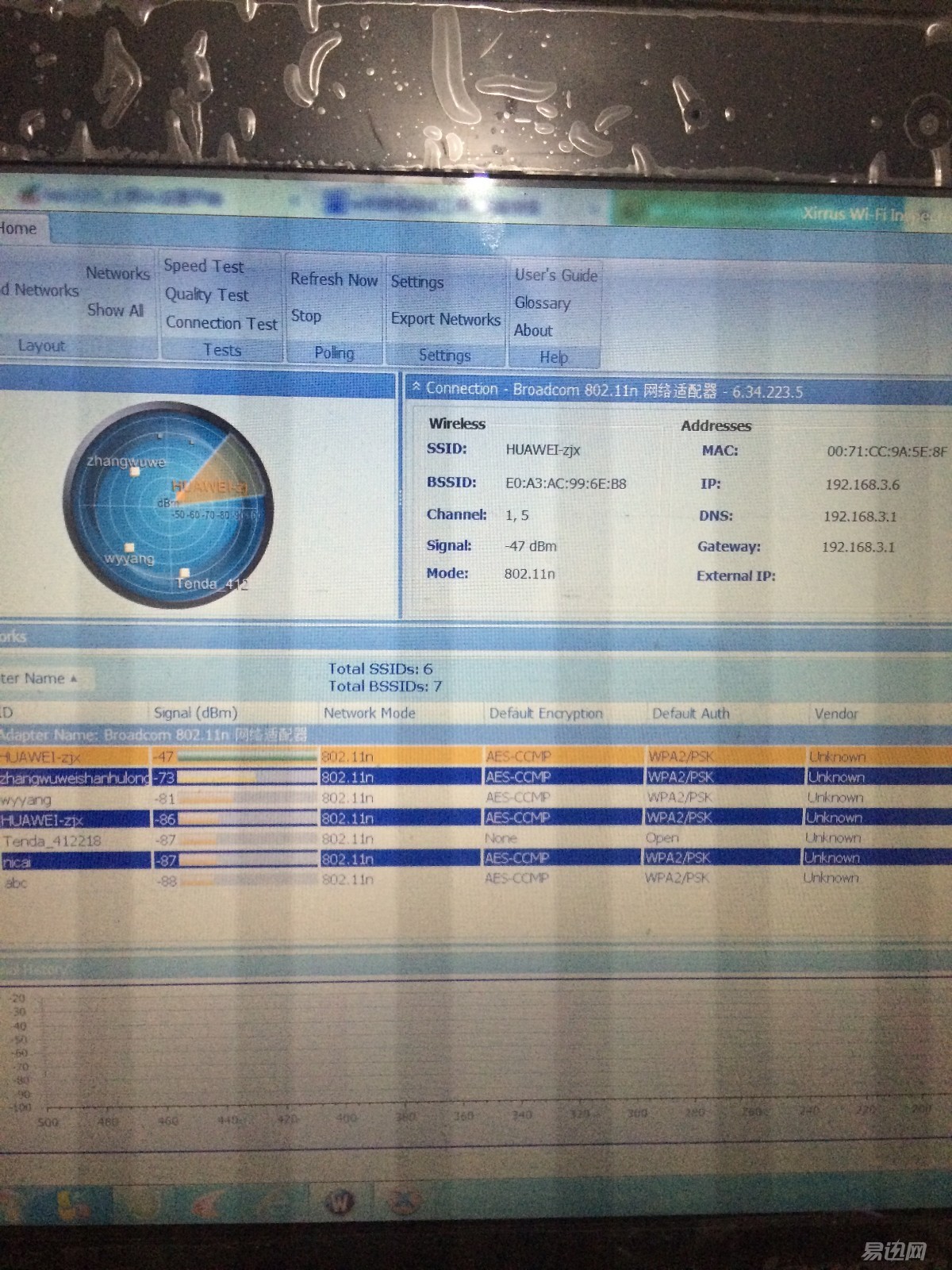Launch the Connection Test

point(221,323)
